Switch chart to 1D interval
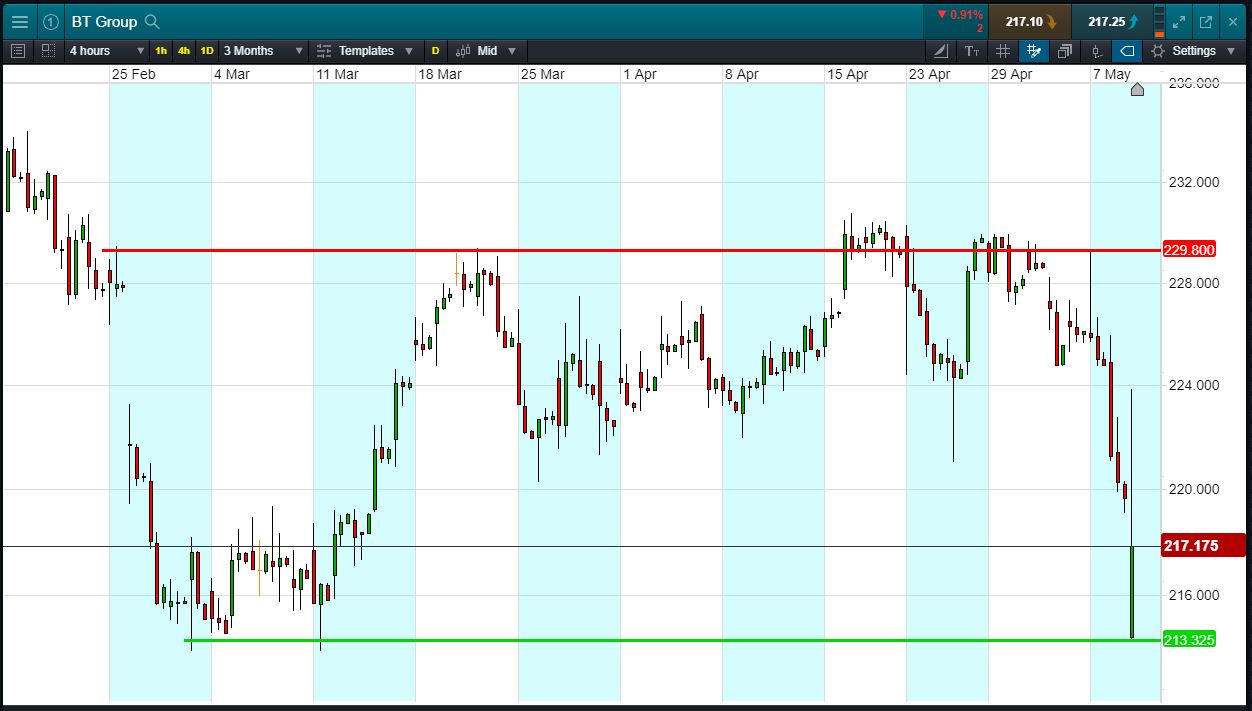 pos(207,50)
